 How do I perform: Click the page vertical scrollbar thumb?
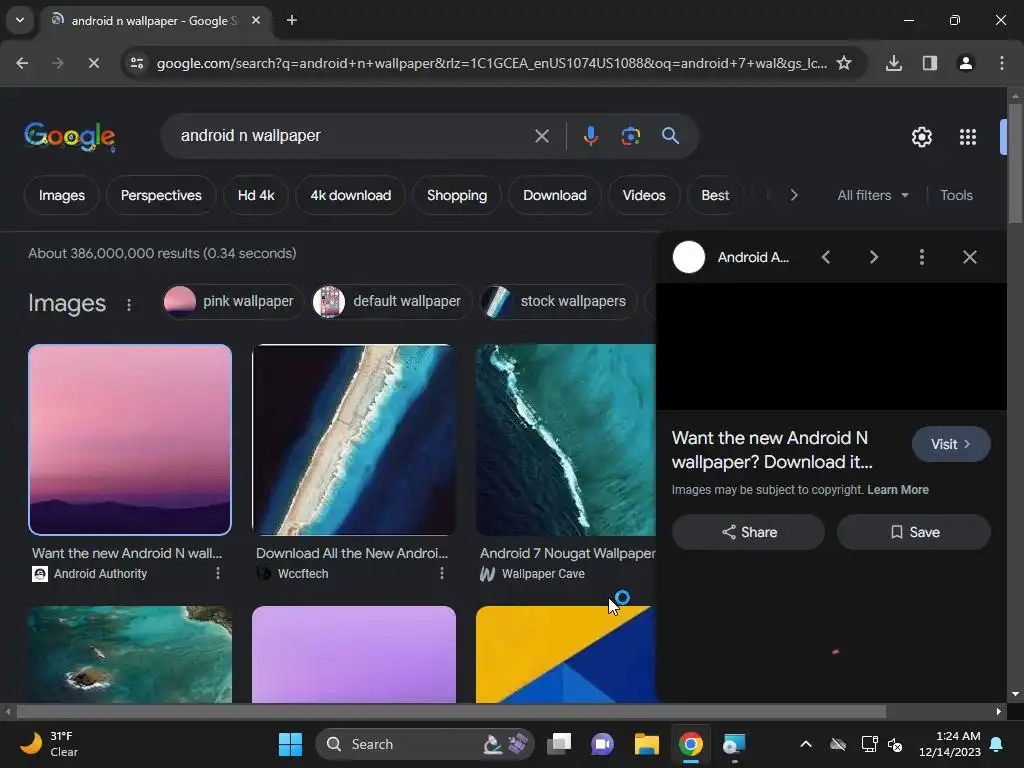click(x=1014, y=163)
